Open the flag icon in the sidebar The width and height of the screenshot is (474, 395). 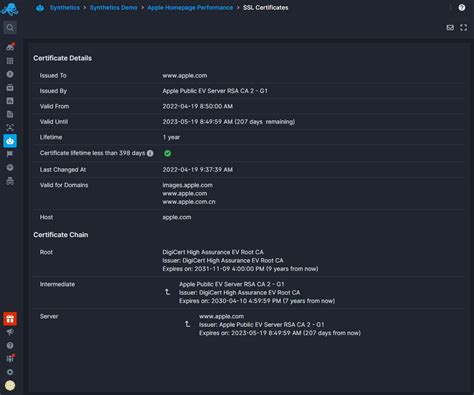coord(10,154)
